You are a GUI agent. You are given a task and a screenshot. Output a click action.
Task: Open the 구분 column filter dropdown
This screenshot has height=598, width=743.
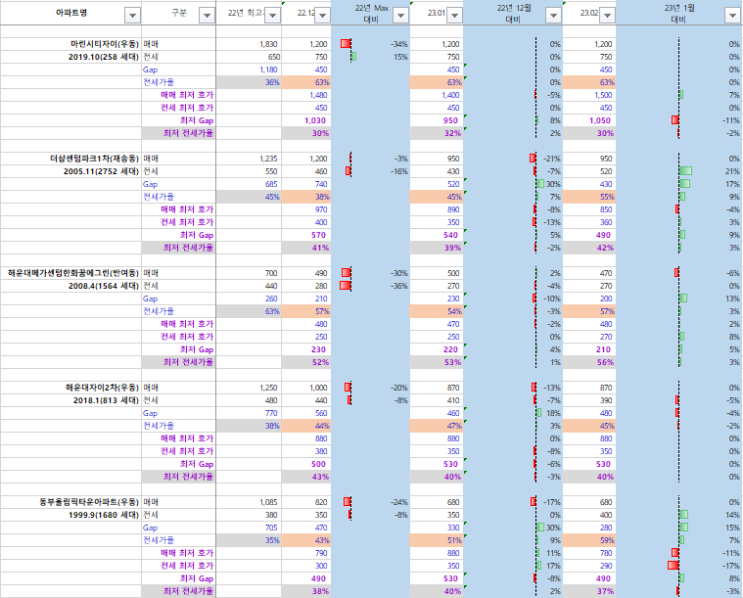207,16
